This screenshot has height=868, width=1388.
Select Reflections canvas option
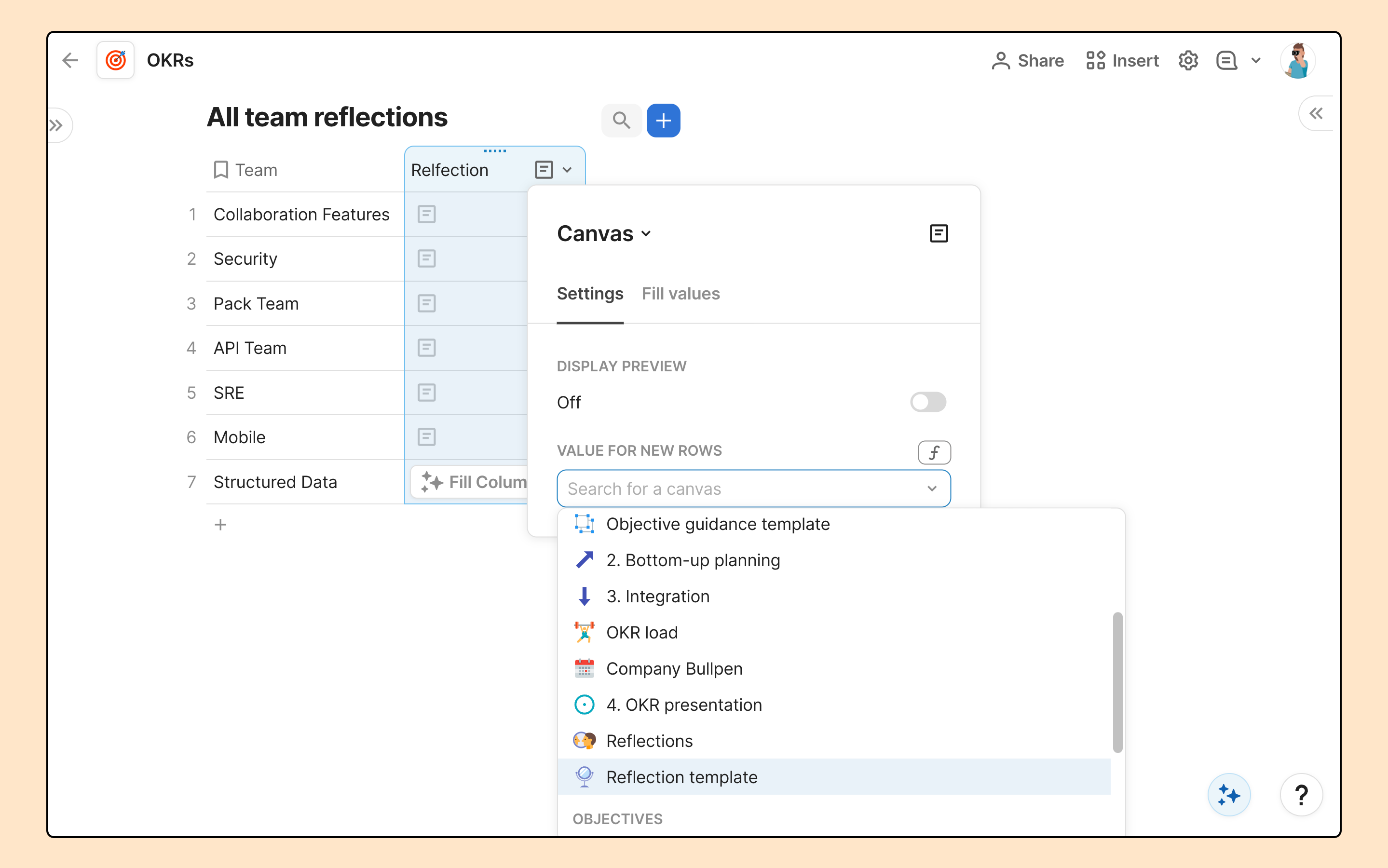(833, 741)
